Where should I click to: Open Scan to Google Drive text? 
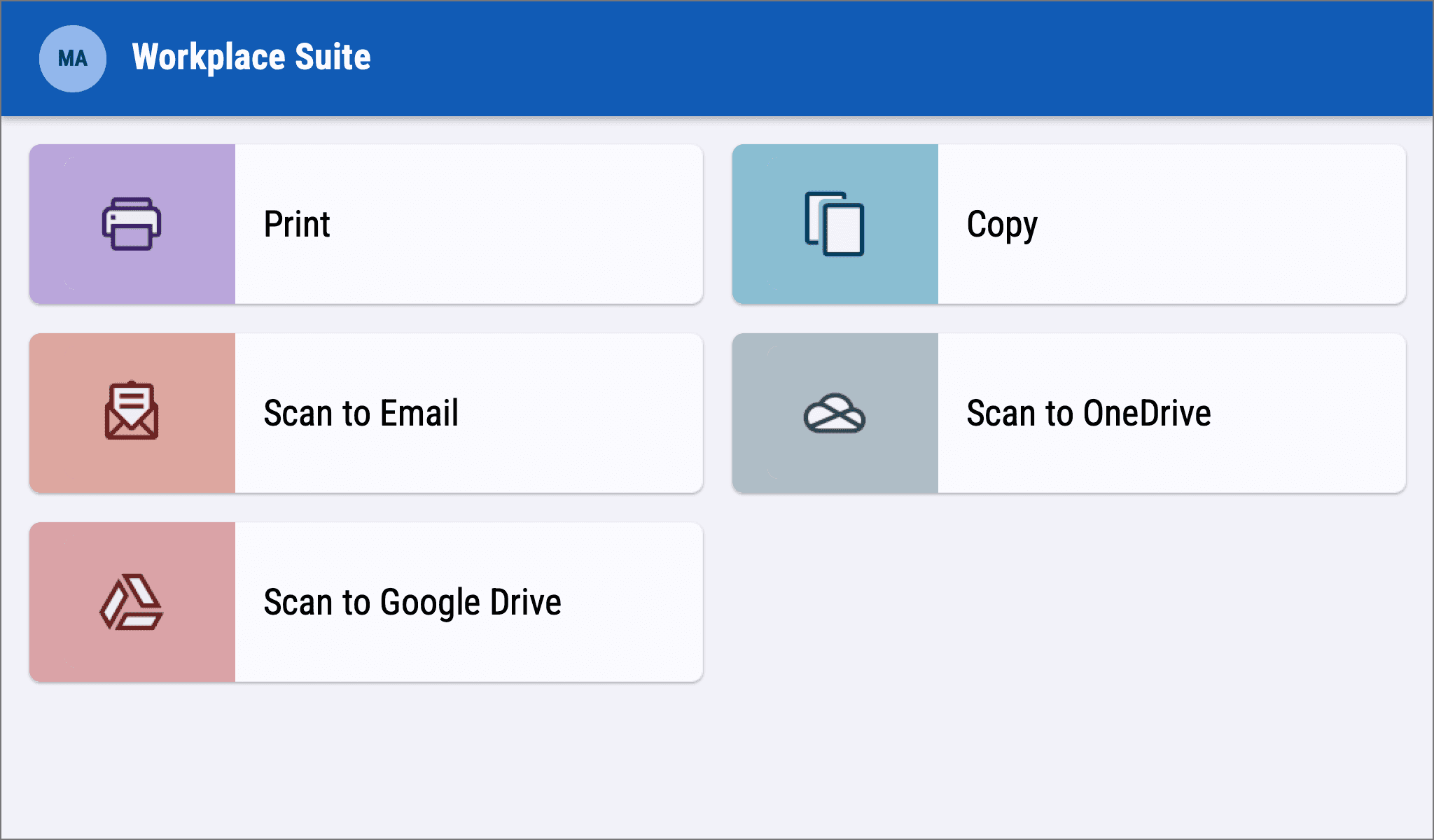tap(412, 602)
